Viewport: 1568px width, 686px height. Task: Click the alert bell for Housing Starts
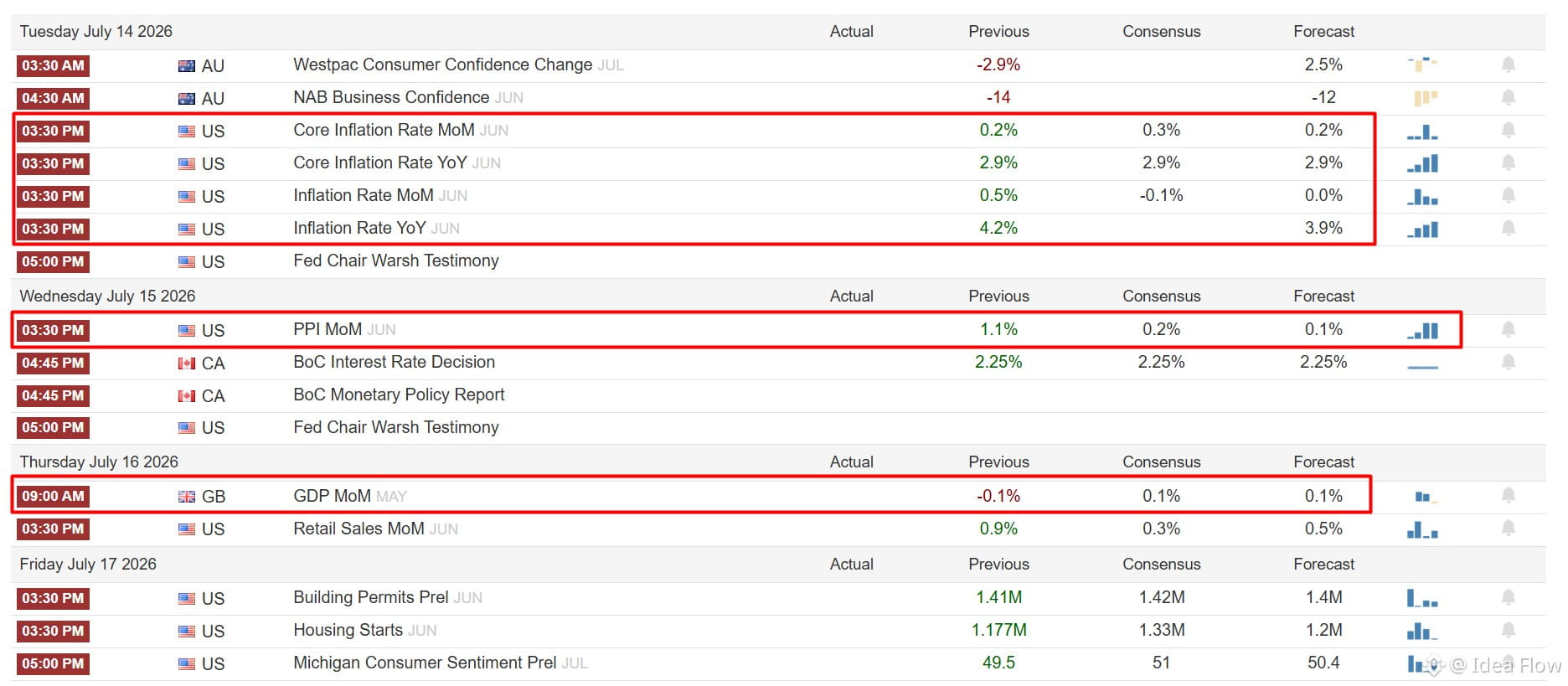pos(1508,630)
